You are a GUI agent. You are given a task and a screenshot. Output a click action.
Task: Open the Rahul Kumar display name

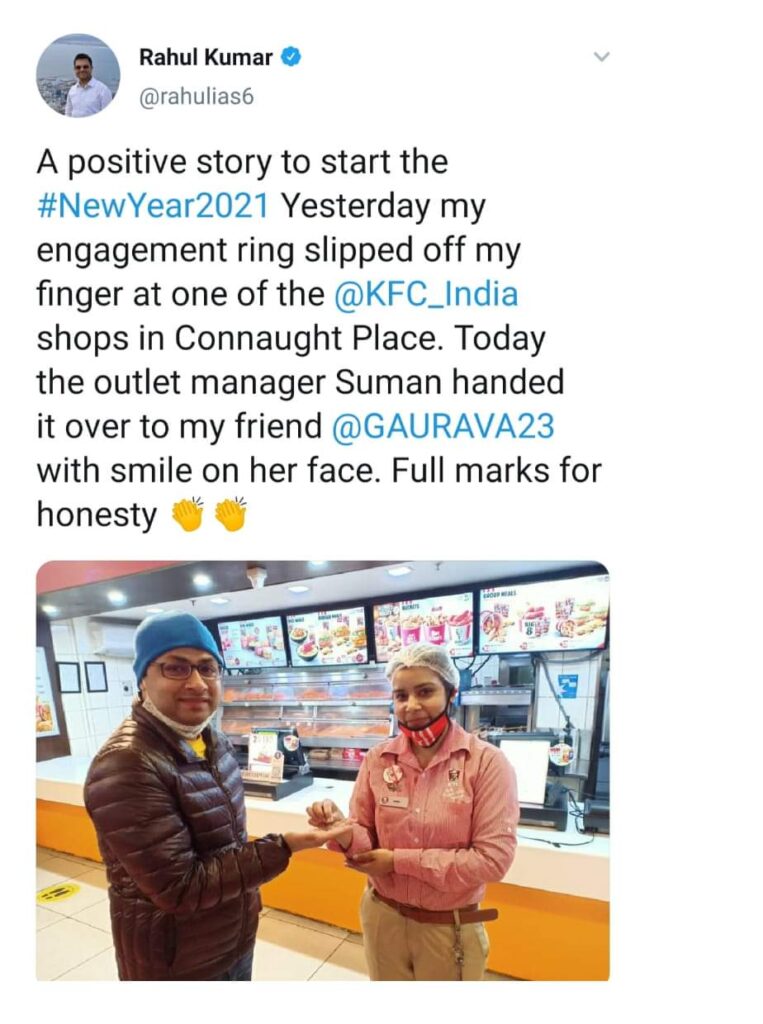click(x=206, y=57)
